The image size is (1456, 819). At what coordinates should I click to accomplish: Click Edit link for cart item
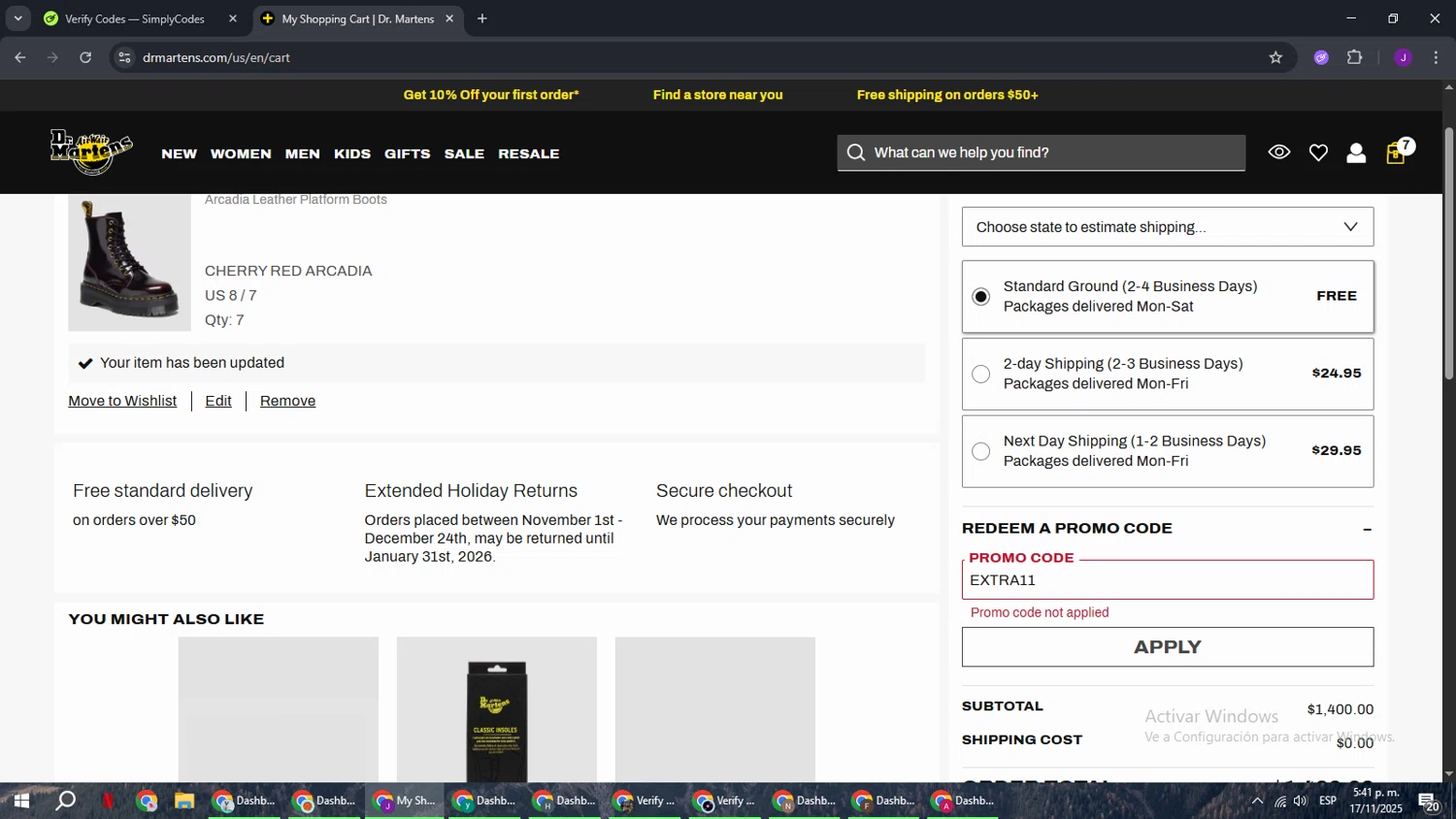coord(218,401)
